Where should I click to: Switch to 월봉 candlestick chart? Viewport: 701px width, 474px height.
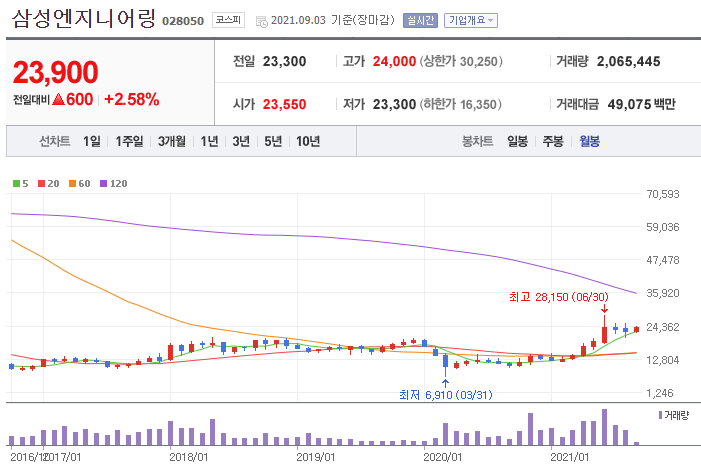pos(589,141)
